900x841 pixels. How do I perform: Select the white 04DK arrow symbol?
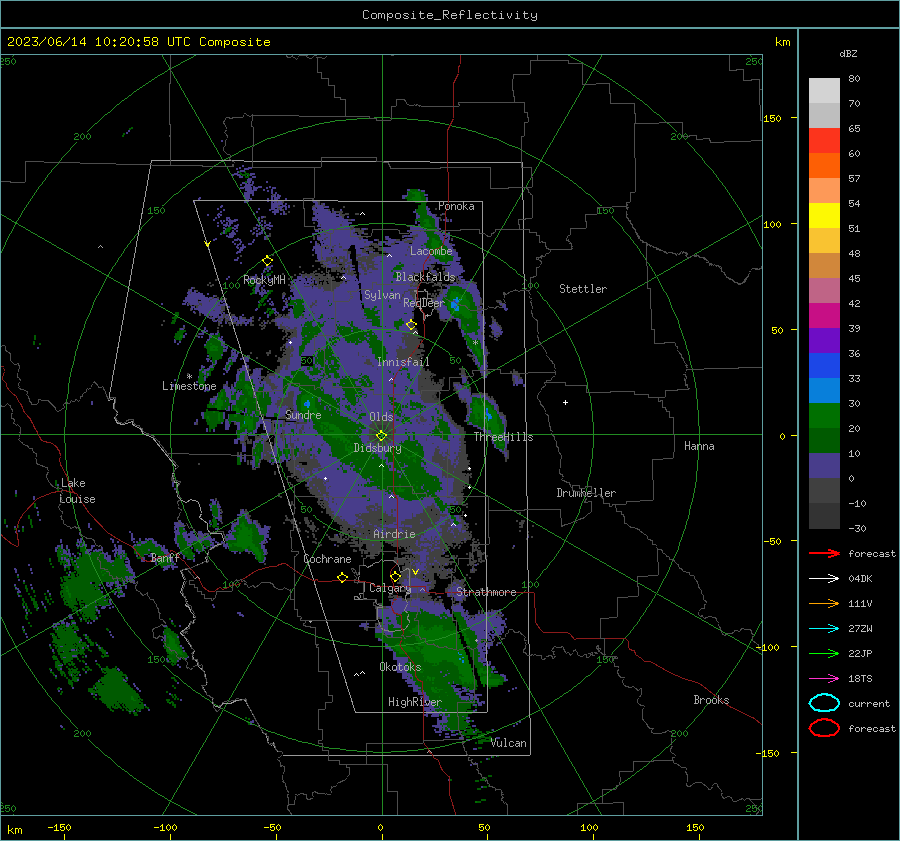tap(824, 578)
